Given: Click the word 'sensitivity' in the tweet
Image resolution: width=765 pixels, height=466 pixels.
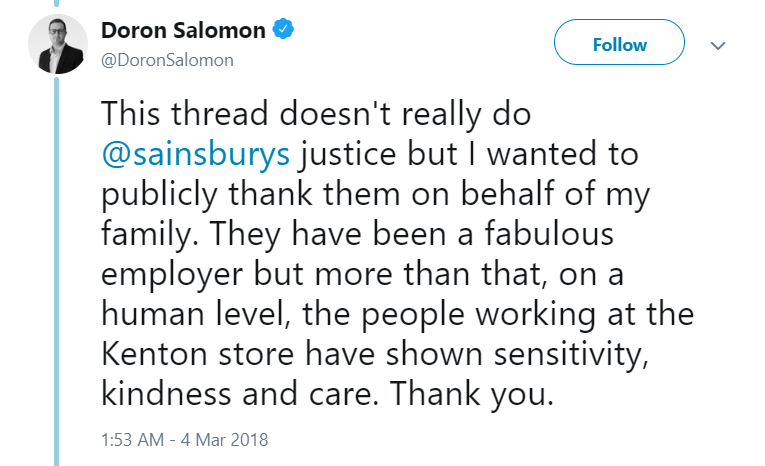Looking at the screenshot, I should pyautogui.click(x=567, y=354).
